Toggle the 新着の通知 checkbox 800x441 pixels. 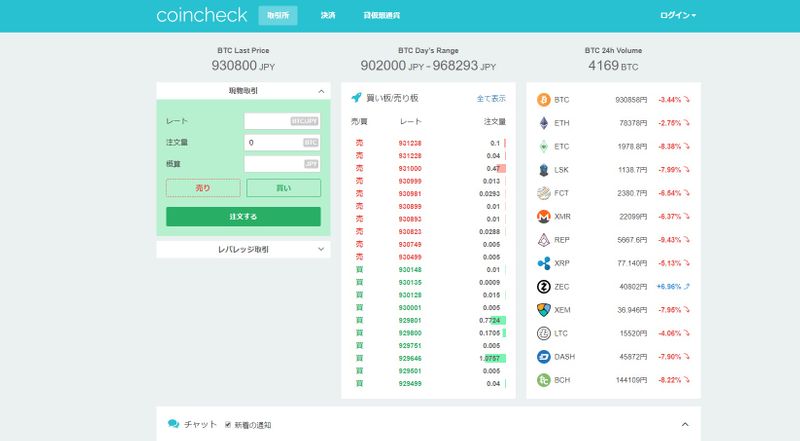228,425
